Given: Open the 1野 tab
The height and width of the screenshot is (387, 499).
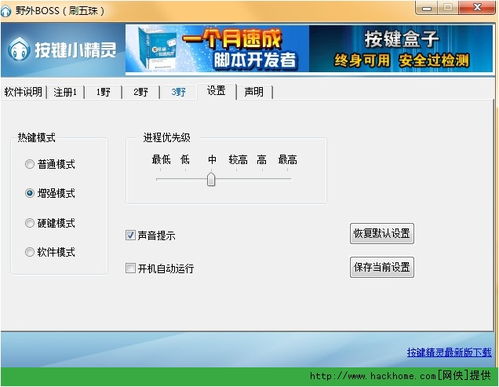Looking at the screenshot, I should coord(103,92).
